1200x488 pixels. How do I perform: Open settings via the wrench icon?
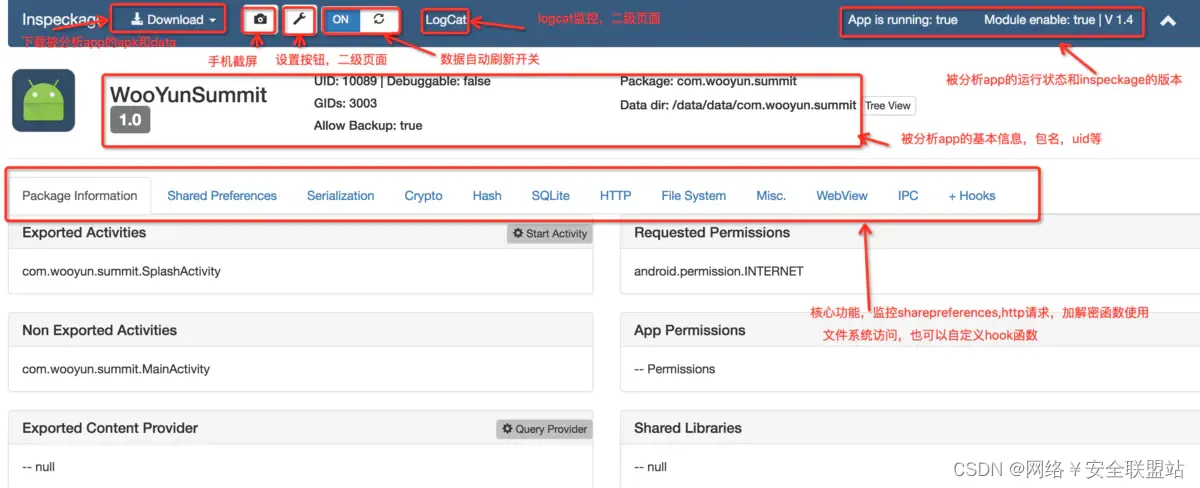pyautogui.click(x=299, y=20)
